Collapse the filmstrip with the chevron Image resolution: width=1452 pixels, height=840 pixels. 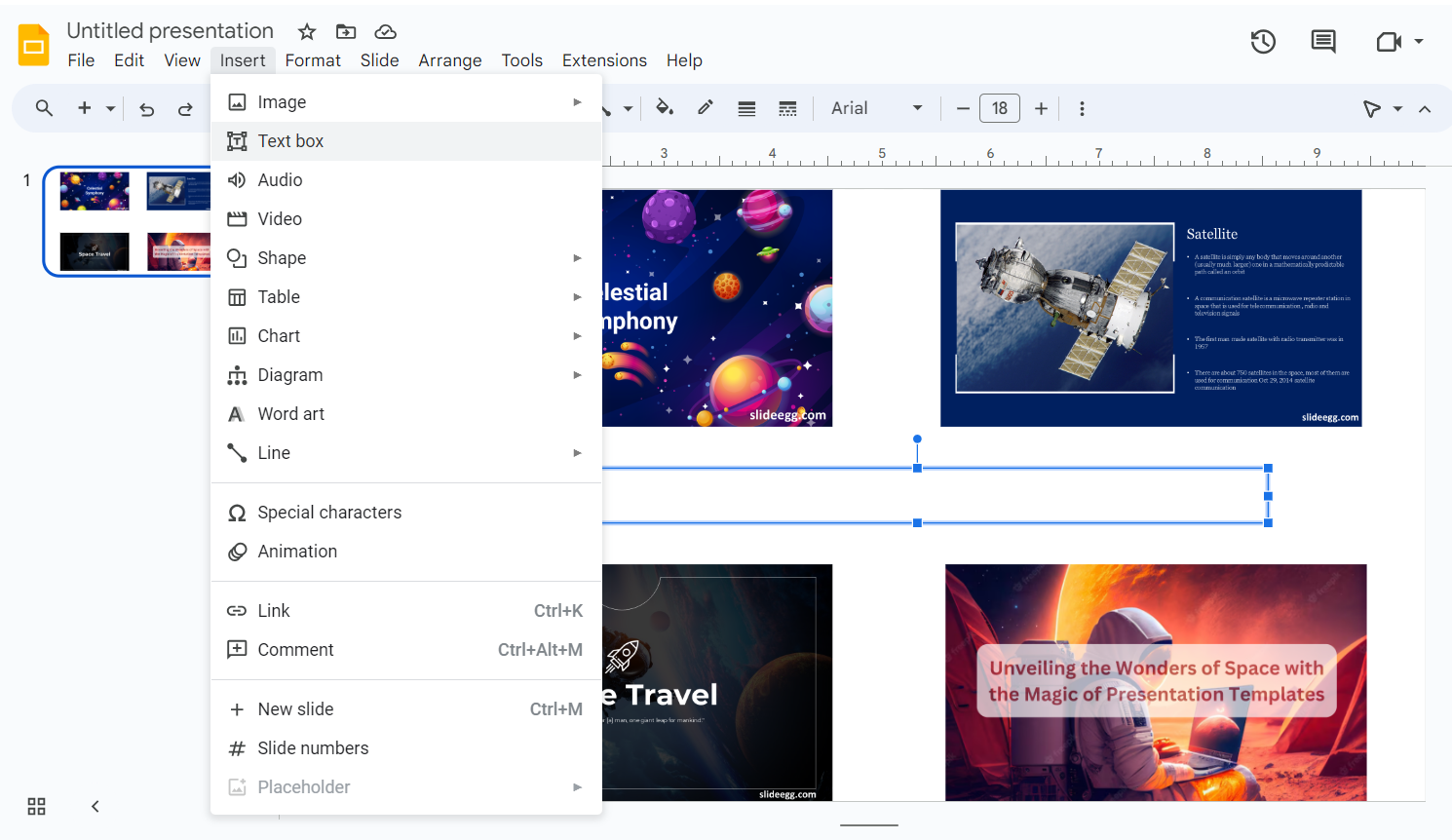point(95,807)
